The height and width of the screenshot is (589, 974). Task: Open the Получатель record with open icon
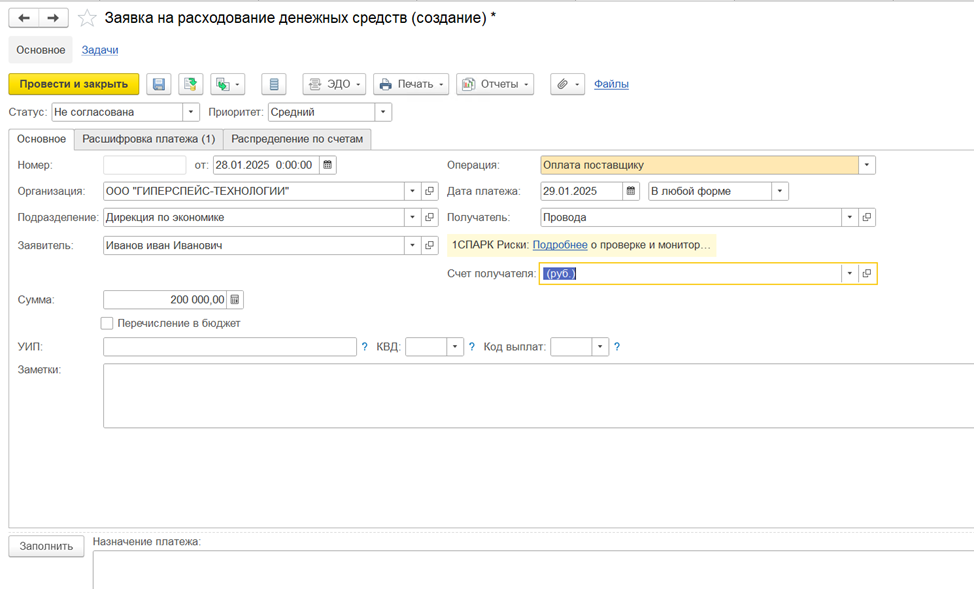click(867, 217)
